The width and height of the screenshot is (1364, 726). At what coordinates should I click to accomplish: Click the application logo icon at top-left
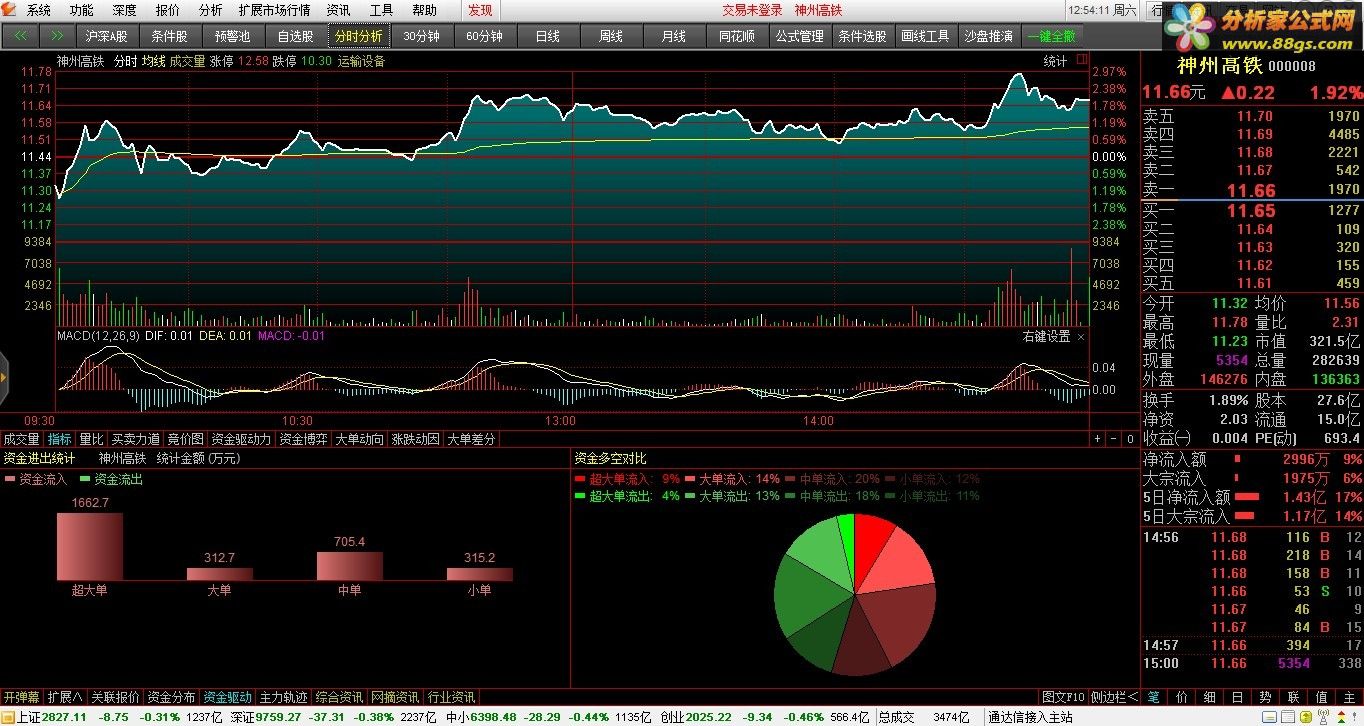point(10,10)
